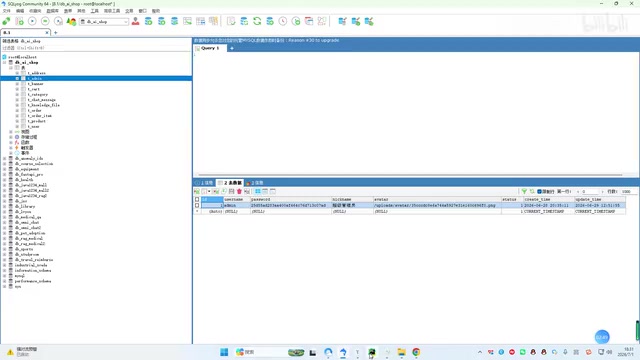Image resolution: width=640 pixels, height=360 pixels.
Task: Open the last menu bar item
Action: [x=156, y=11]
